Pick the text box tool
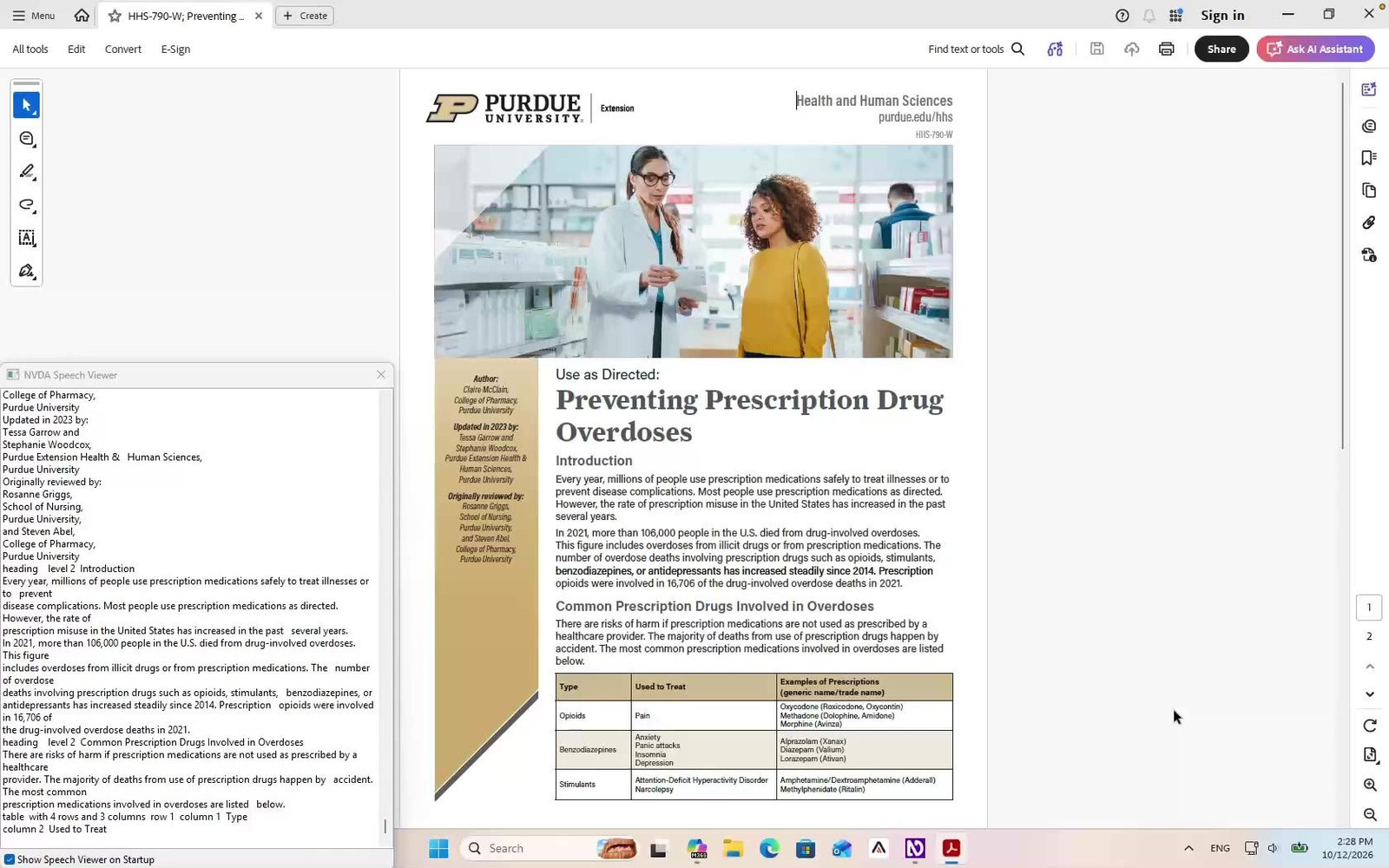 point(26,238)
